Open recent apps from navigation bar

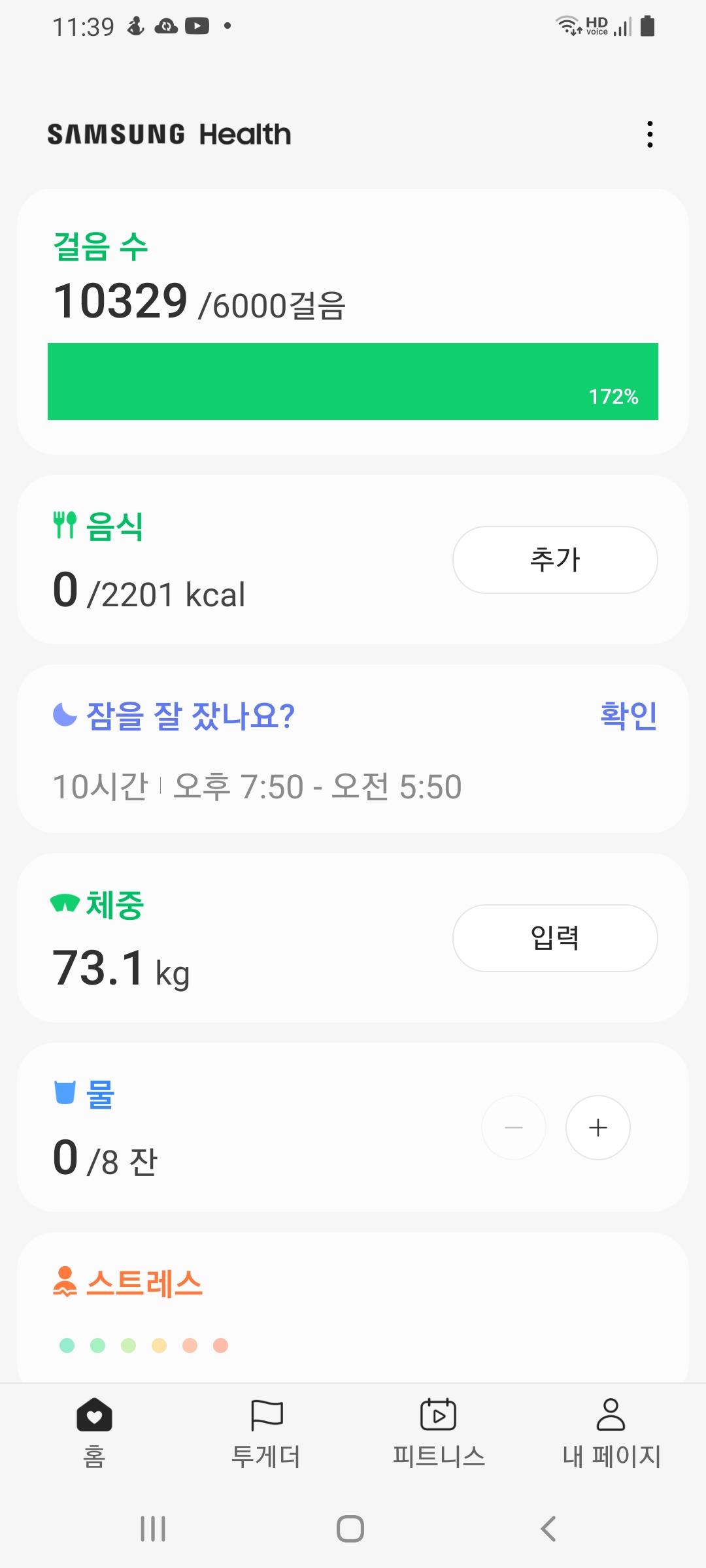point(153,1529)
